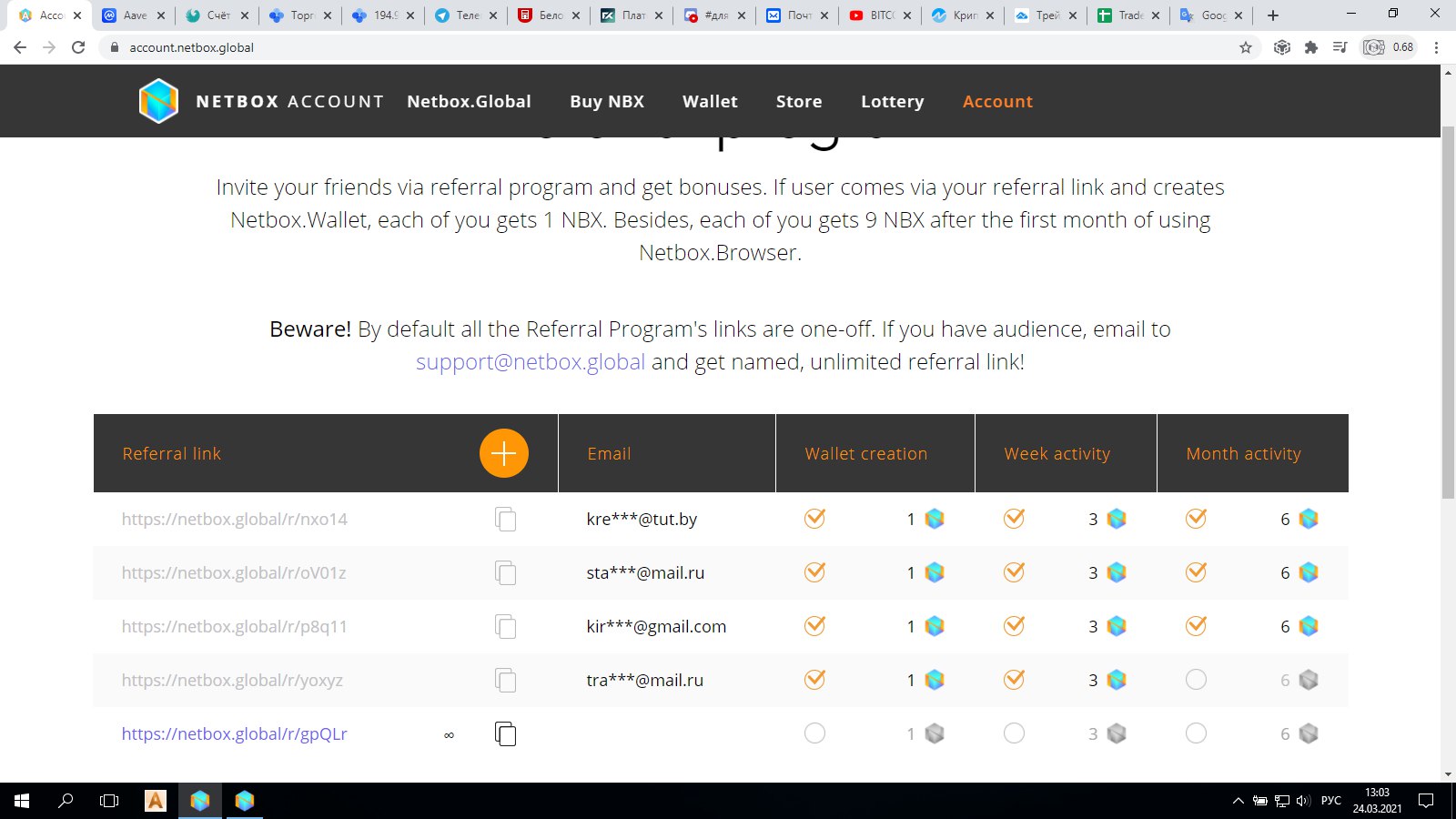This screenshot has width=1456, height=819.
Task: Copy the yoxyz referral link
Action: [x=505, y=681]
